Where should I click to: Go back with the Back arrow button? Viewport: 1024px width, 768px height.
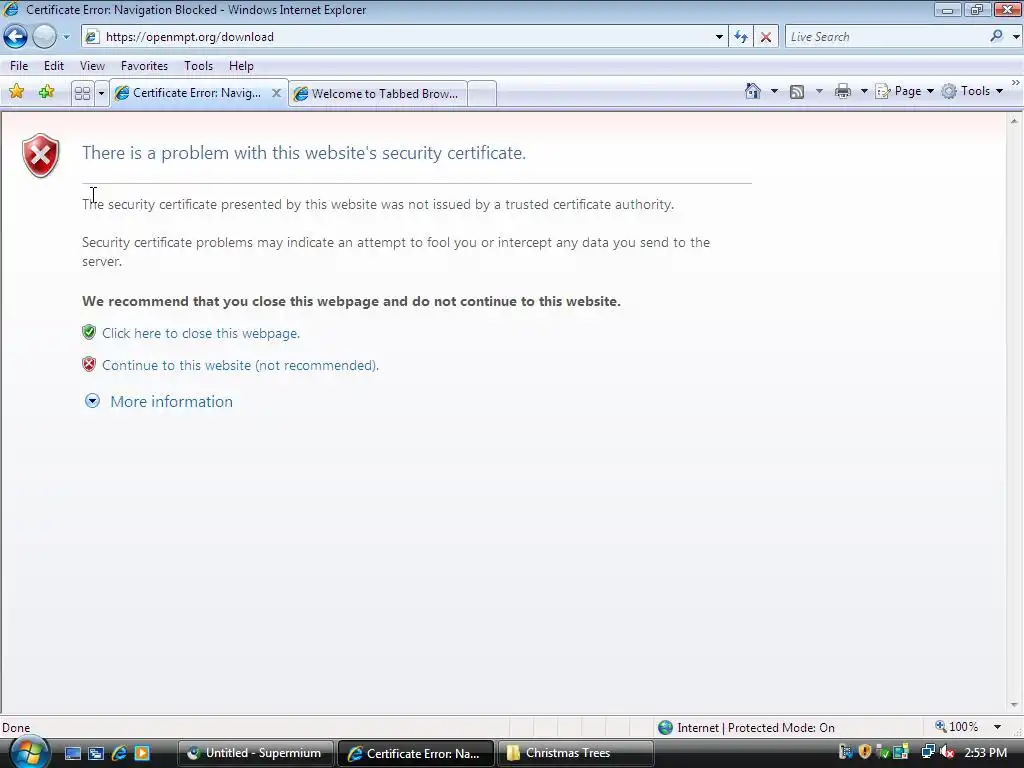pos(16,37)
